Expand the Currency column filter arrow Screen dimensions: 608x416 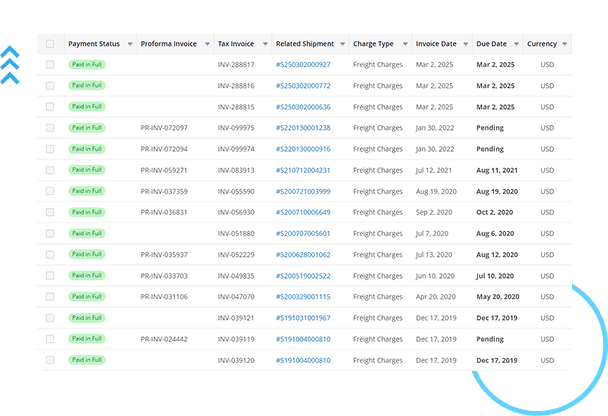tap(564, 44)
